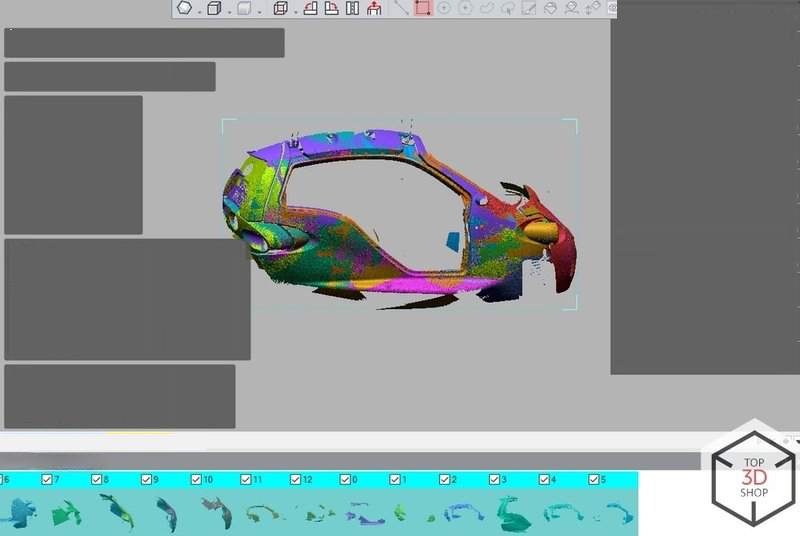Image resolution: width=800 pixels, height=536 pixels.
Task: Toggle checkbox for scan 12
Action: (296, 481)
